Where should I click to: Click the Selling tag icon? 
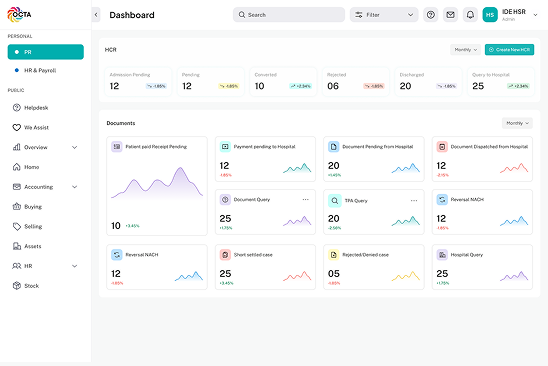click(16, 227)
